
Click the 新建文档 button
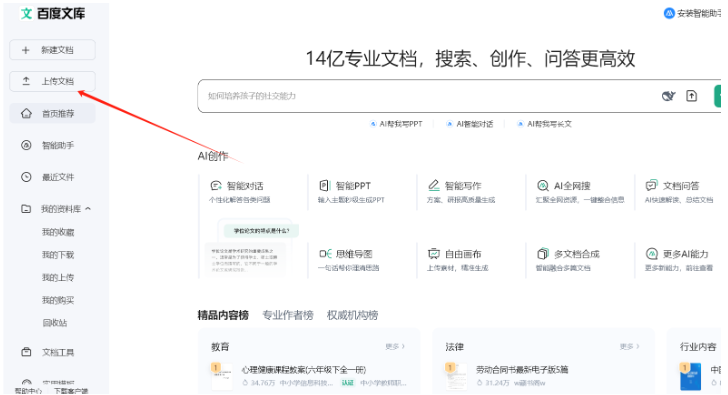coord(52,50)
